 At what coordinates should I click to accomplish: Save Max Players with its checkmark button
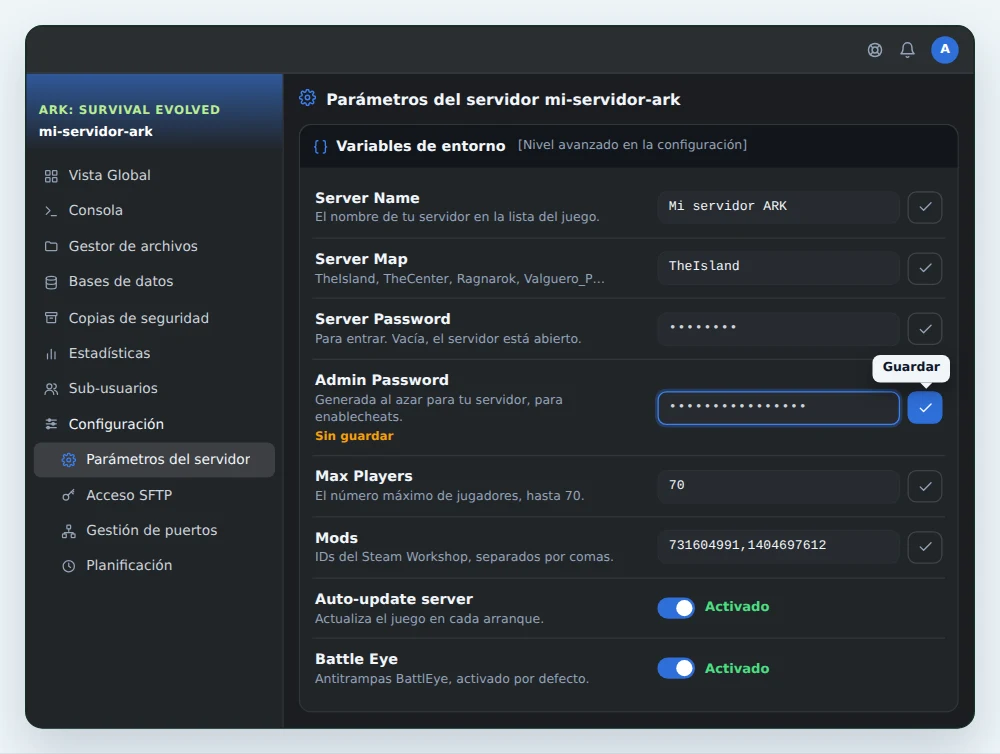925,487
